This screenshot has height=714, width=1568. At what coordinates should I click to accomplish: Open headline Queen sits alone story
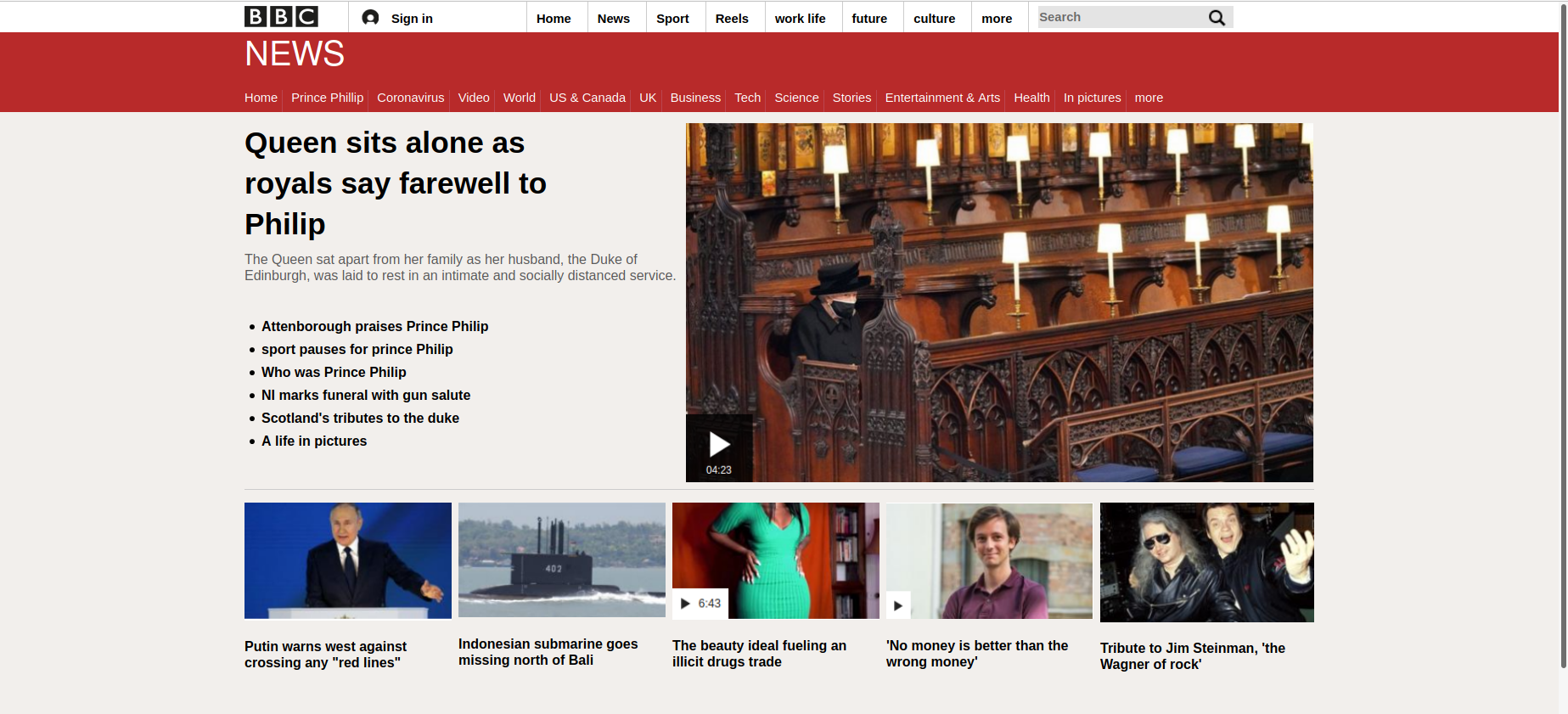click(x=396, y=183)
